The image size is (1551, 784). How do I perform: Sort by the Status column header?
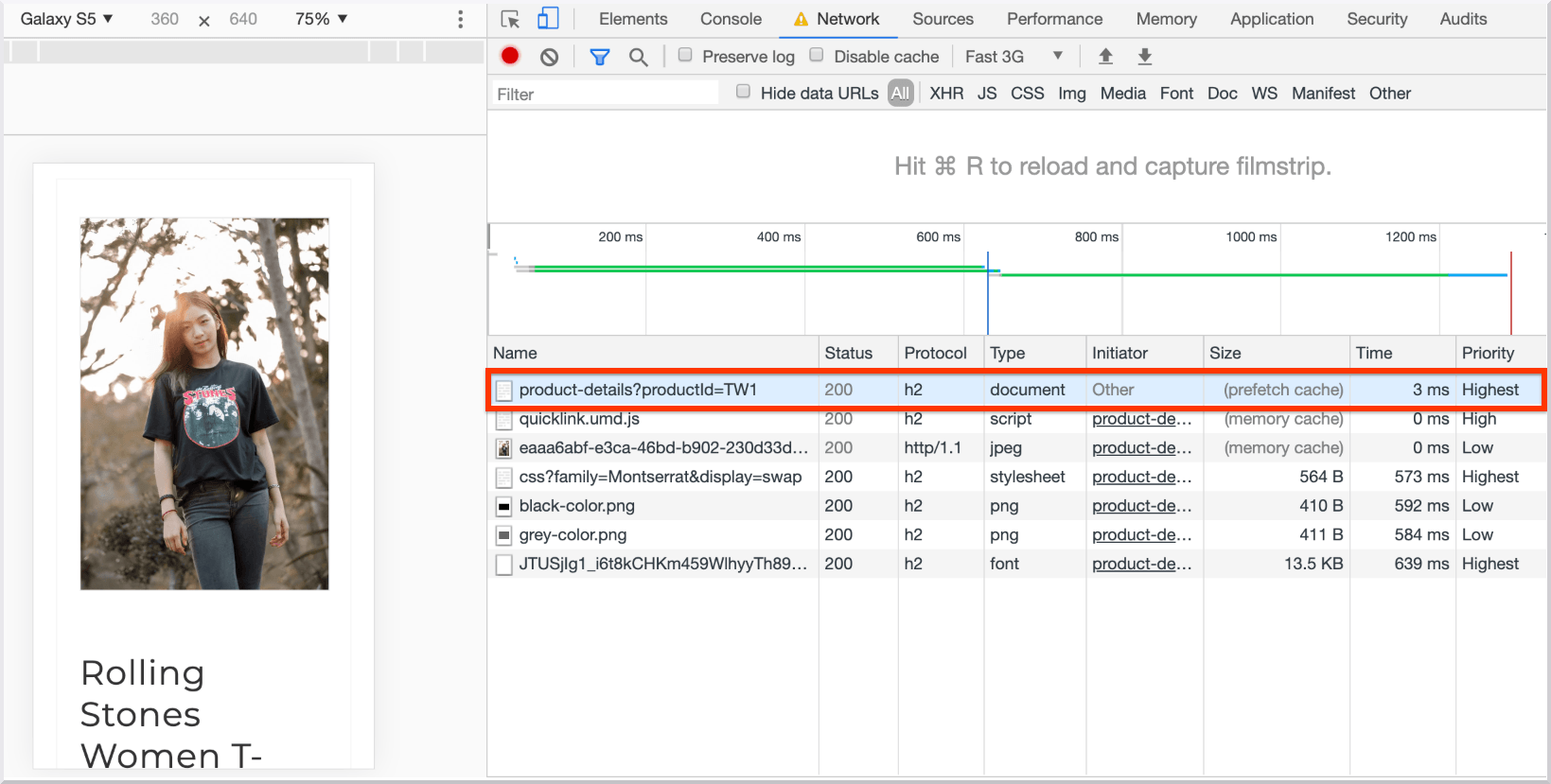[x=858, y=353]
